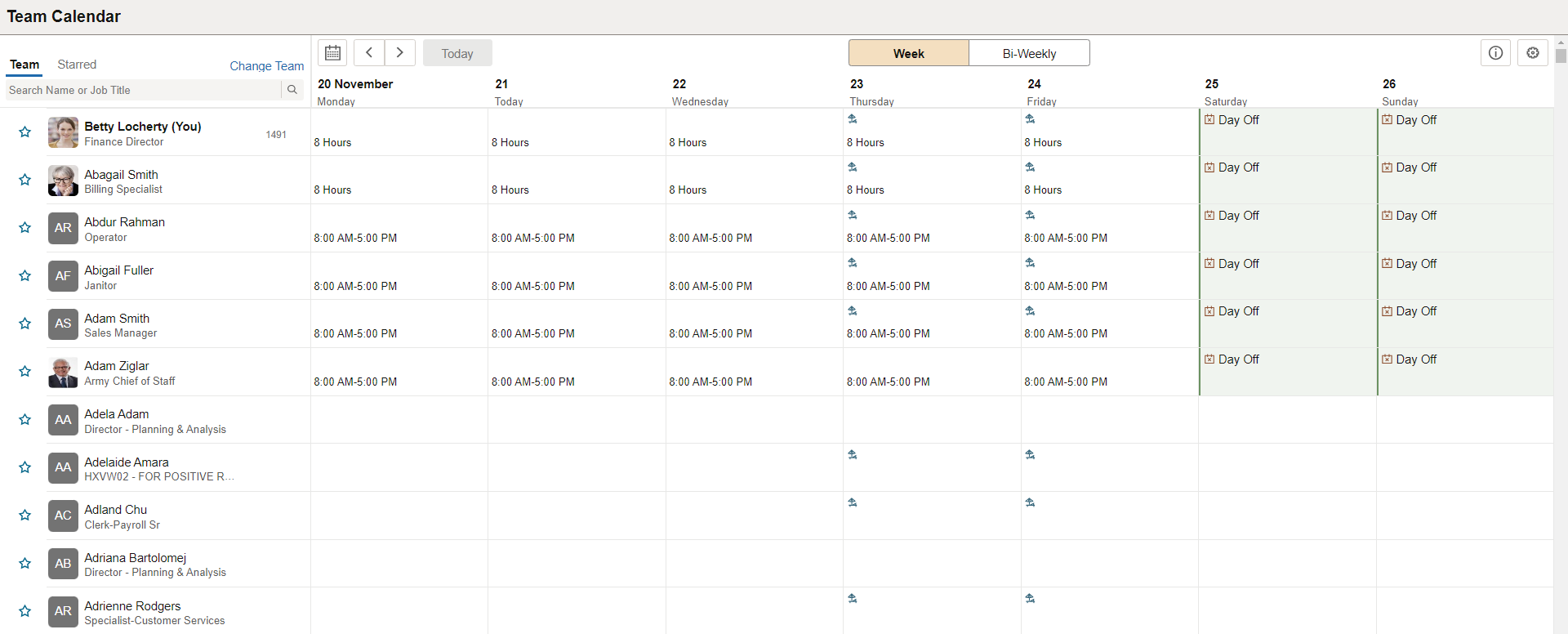Switch to the Starred tab

click(77, 65)
